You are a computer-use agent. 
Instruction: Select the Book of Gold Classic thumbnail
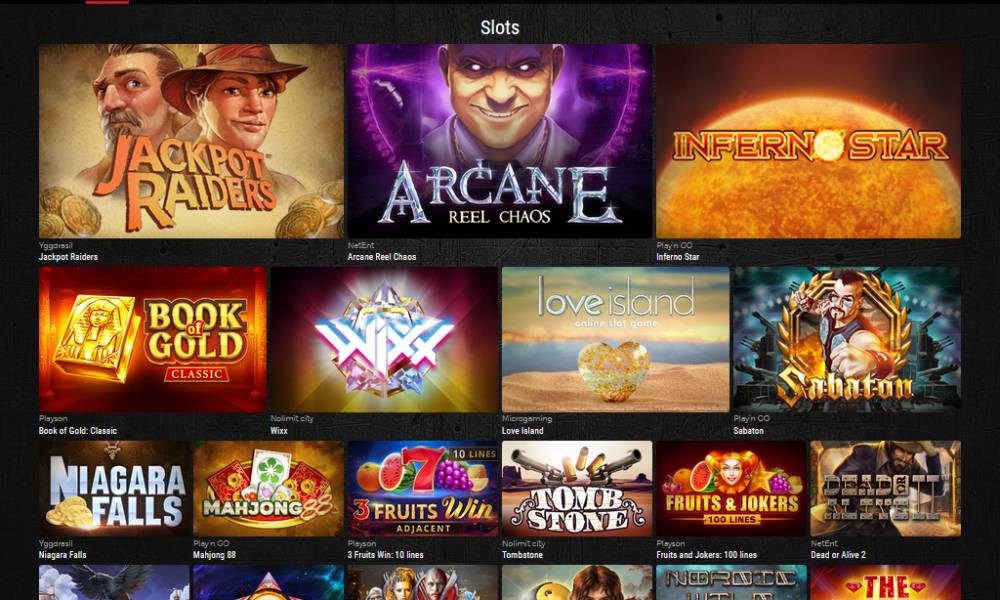click(152, 340)
